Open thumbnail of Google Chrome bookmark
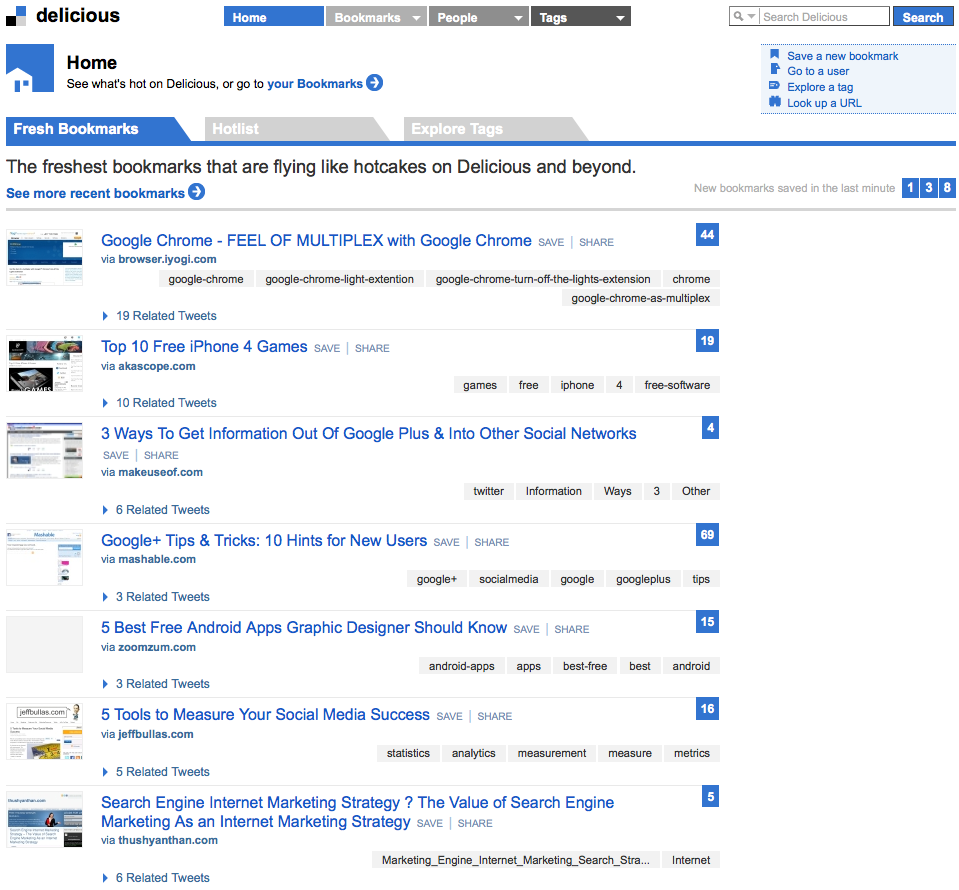 coord(45,258)
